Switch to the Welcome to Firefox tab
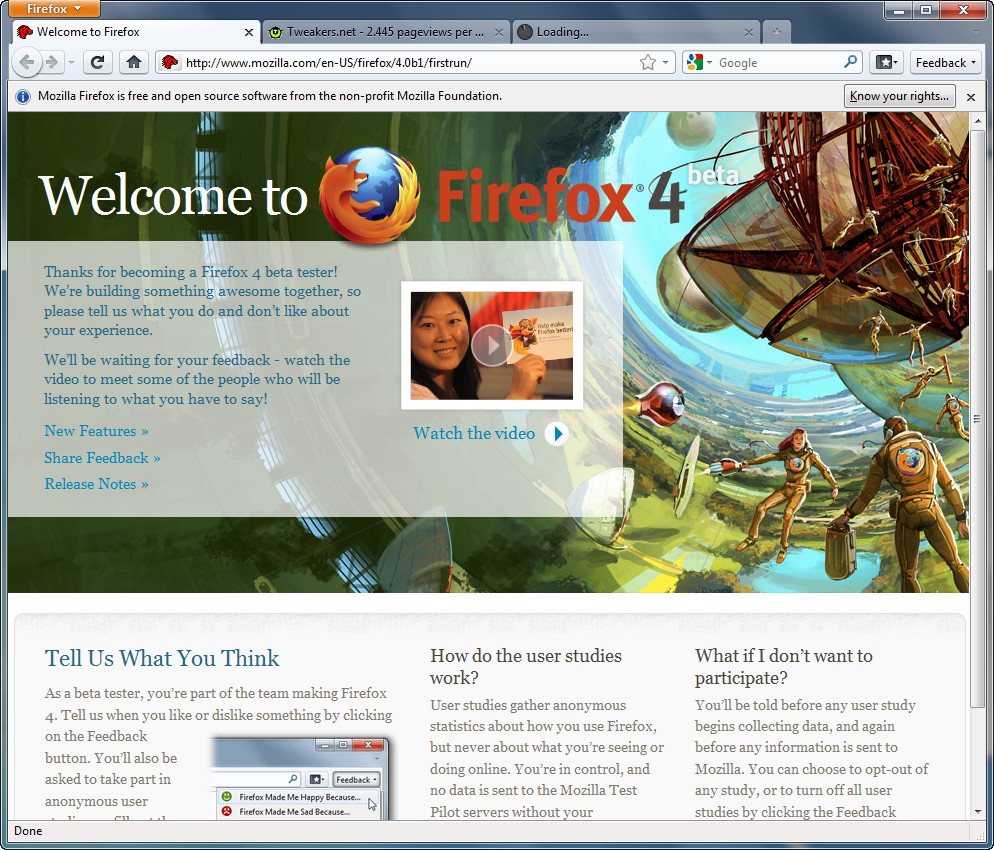The image size is (994, 850). 136,32
